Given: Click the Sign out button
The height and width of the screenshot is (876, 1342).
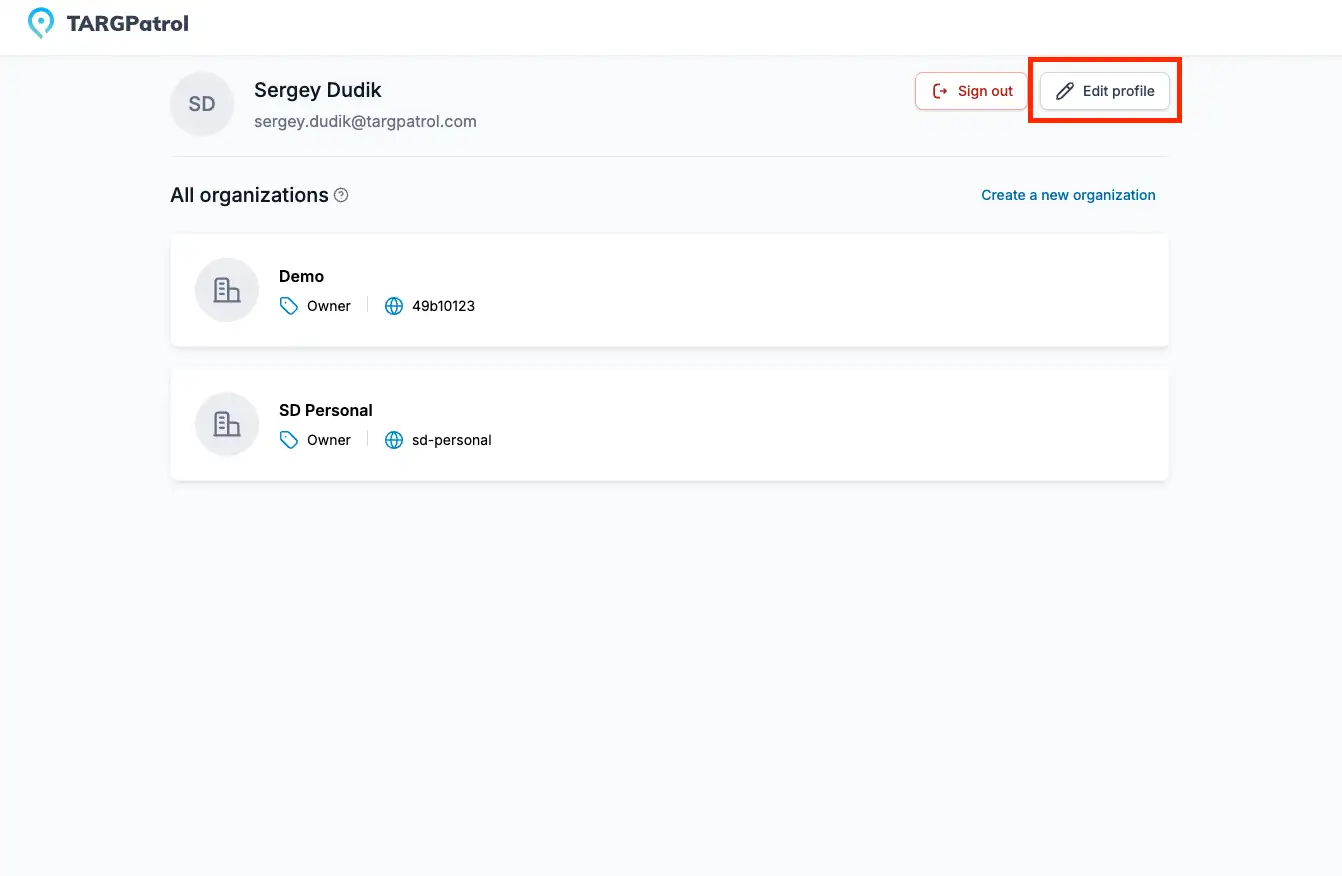Looking at the screenshot, I should pos(971,91).
